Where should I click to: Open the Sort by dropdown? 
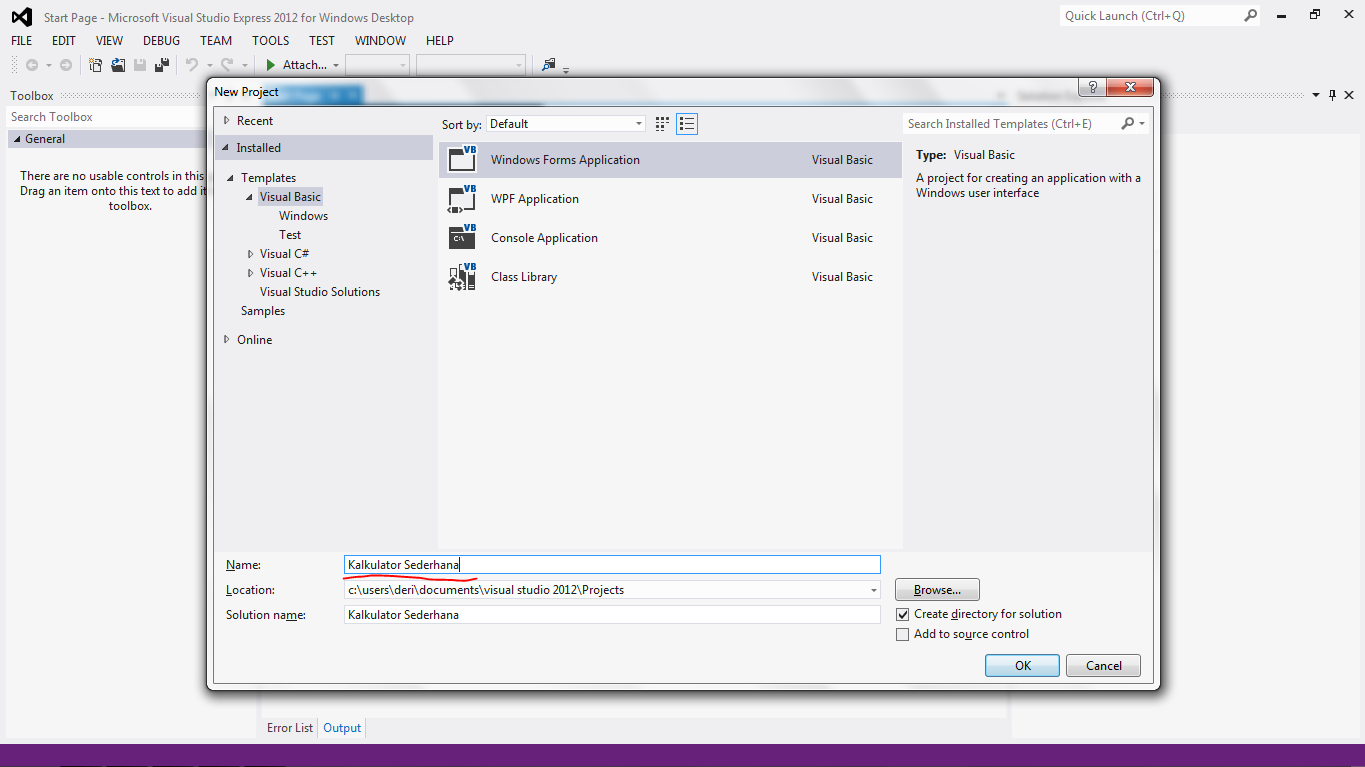coord(638,123)
